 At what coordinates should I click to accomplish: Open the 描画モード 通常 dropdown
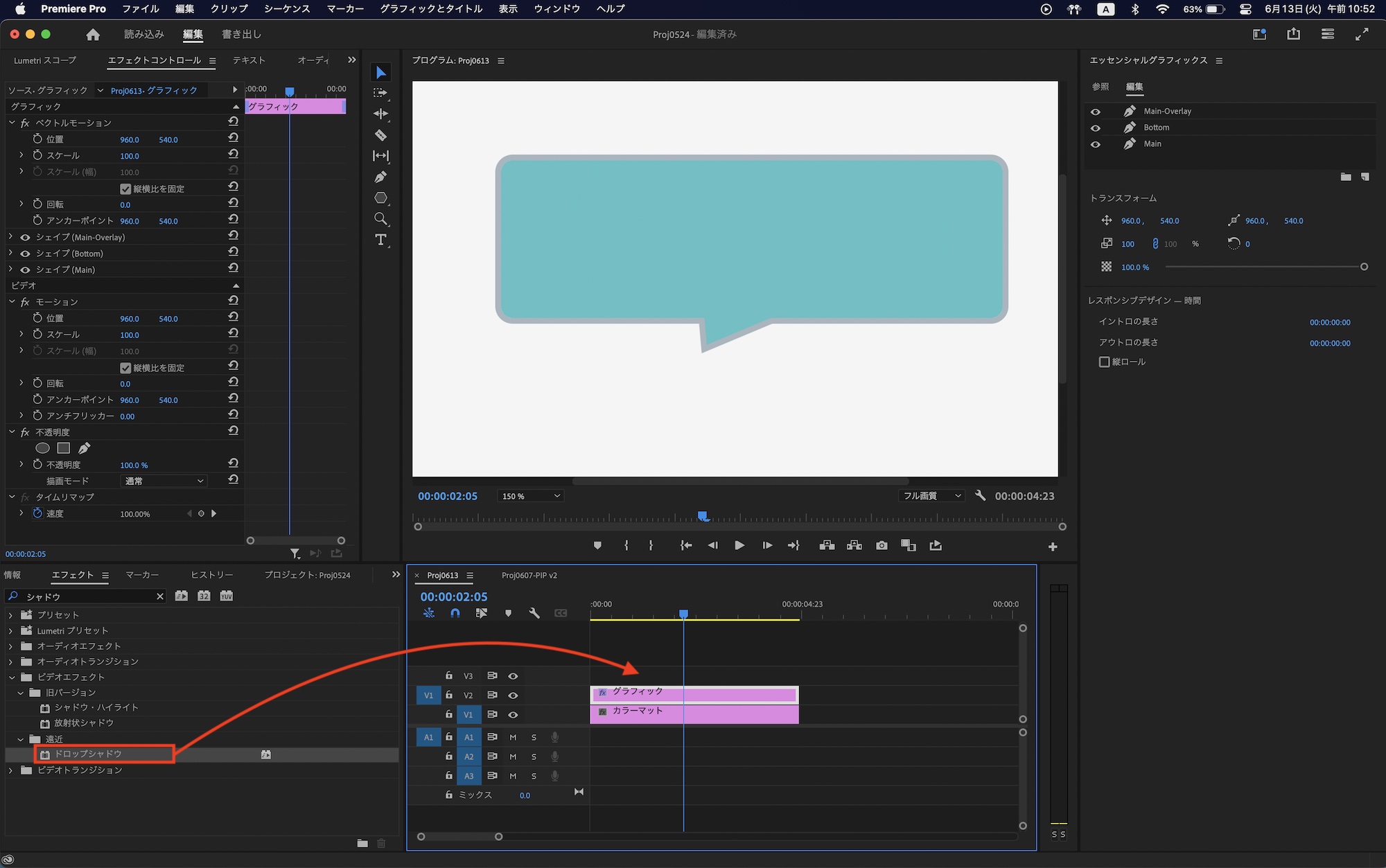click(x=164, y=481)
